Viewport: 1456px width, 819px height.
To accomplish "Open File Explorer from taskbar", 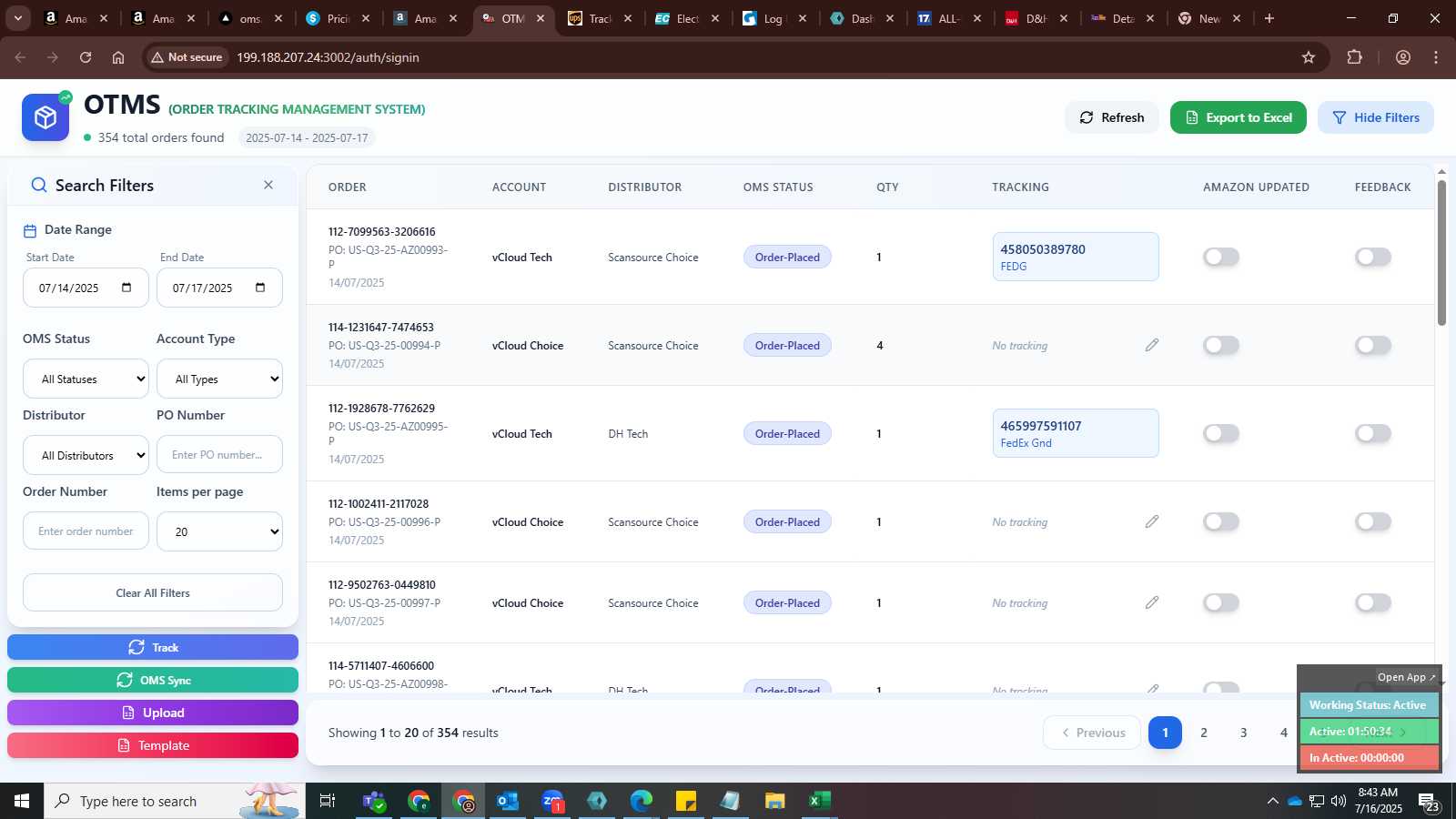I will pos(775,801).
